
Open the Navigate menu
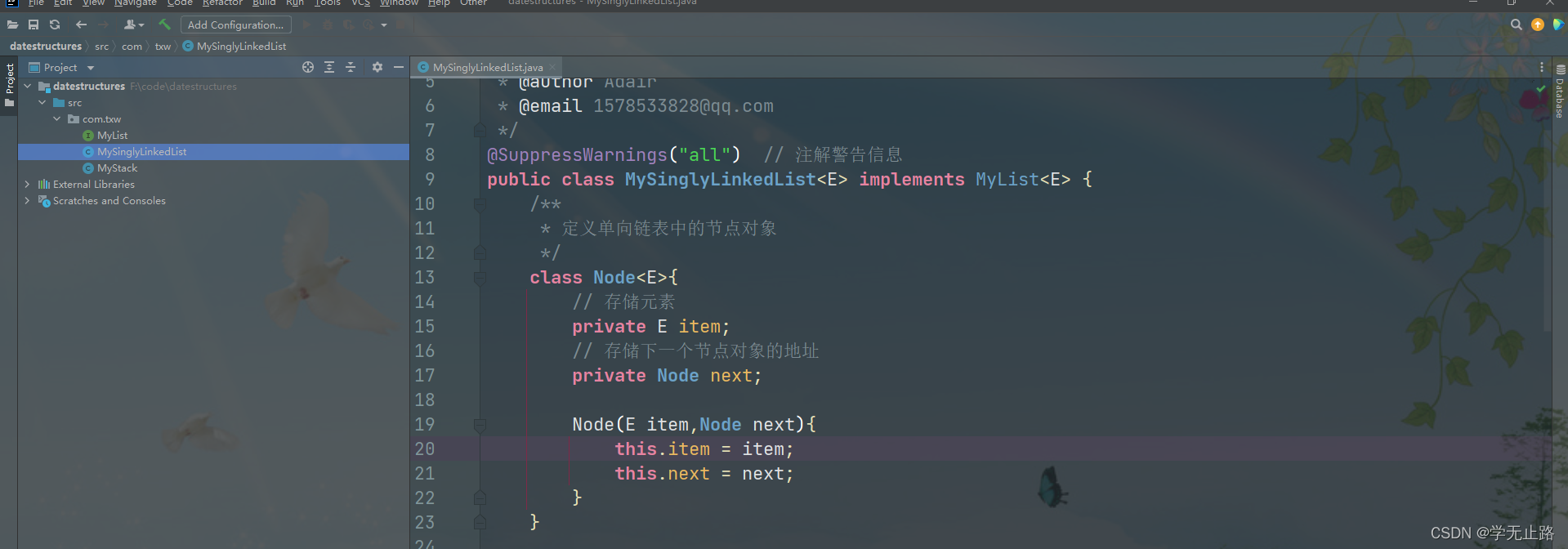136,3
